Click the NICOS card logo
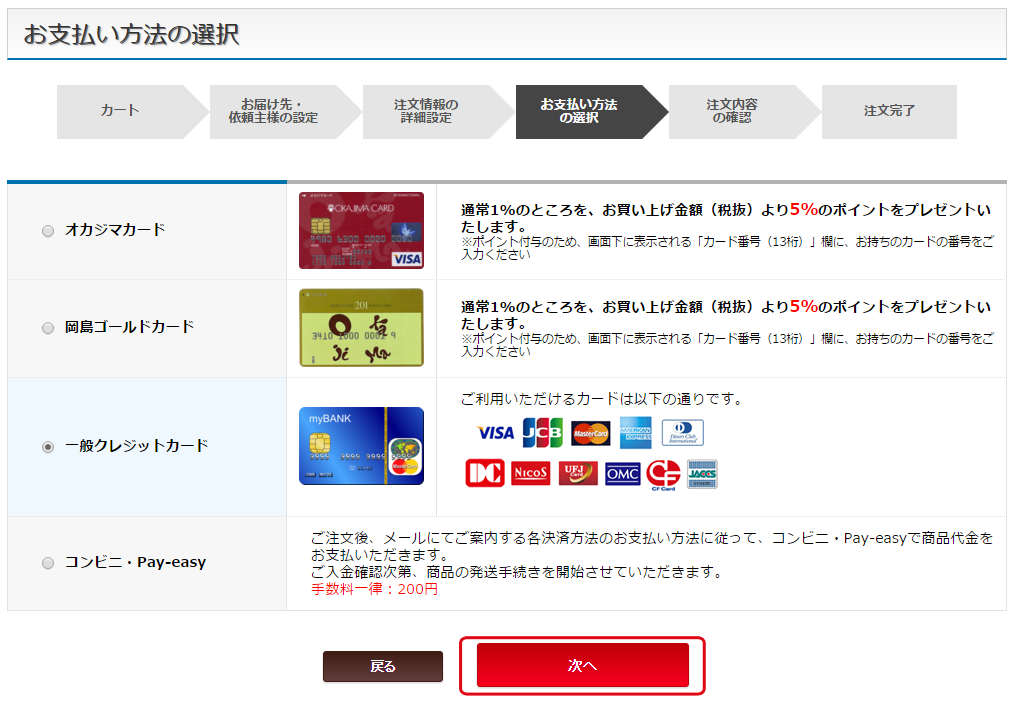 530,473
